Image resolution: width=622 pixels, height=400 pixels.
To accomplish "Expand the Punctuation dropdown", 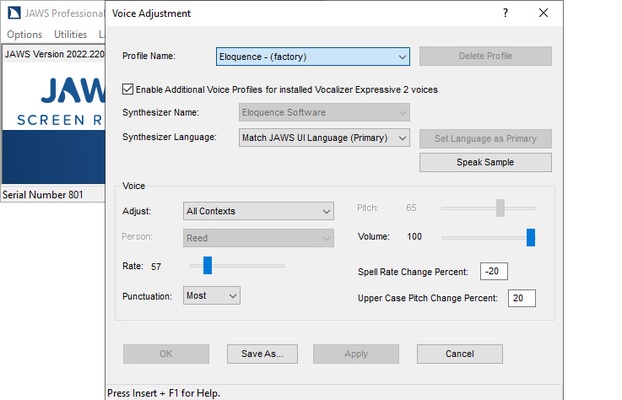I will tap(212, 296).
